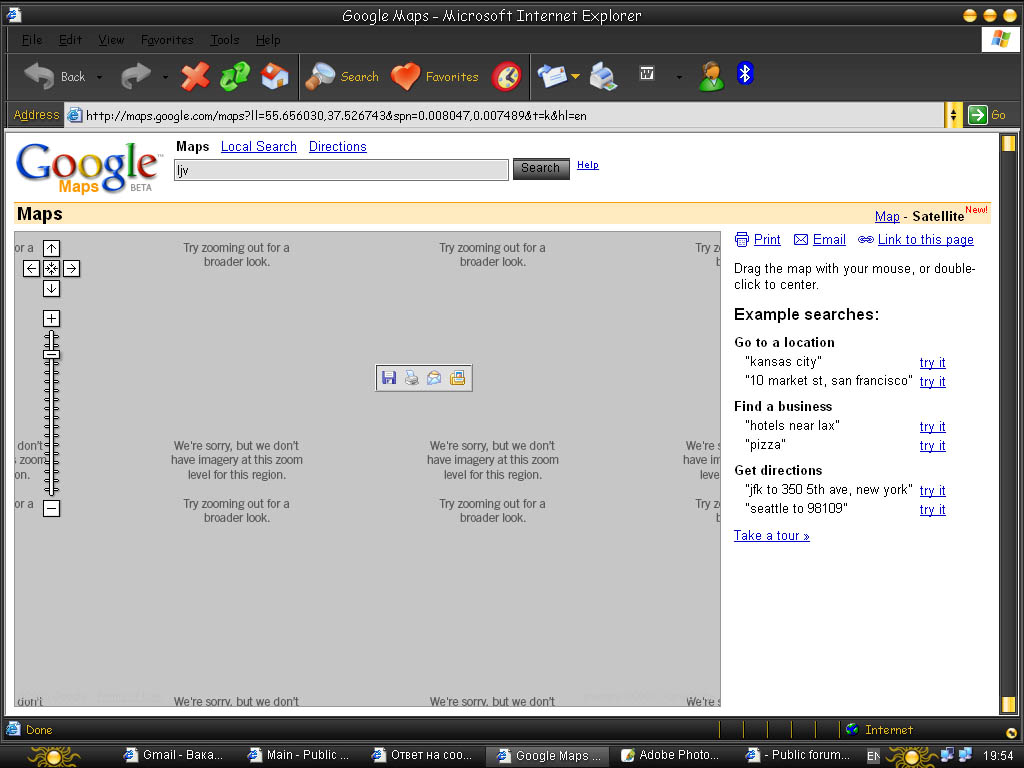Open the View menu

tap(111, 40)
